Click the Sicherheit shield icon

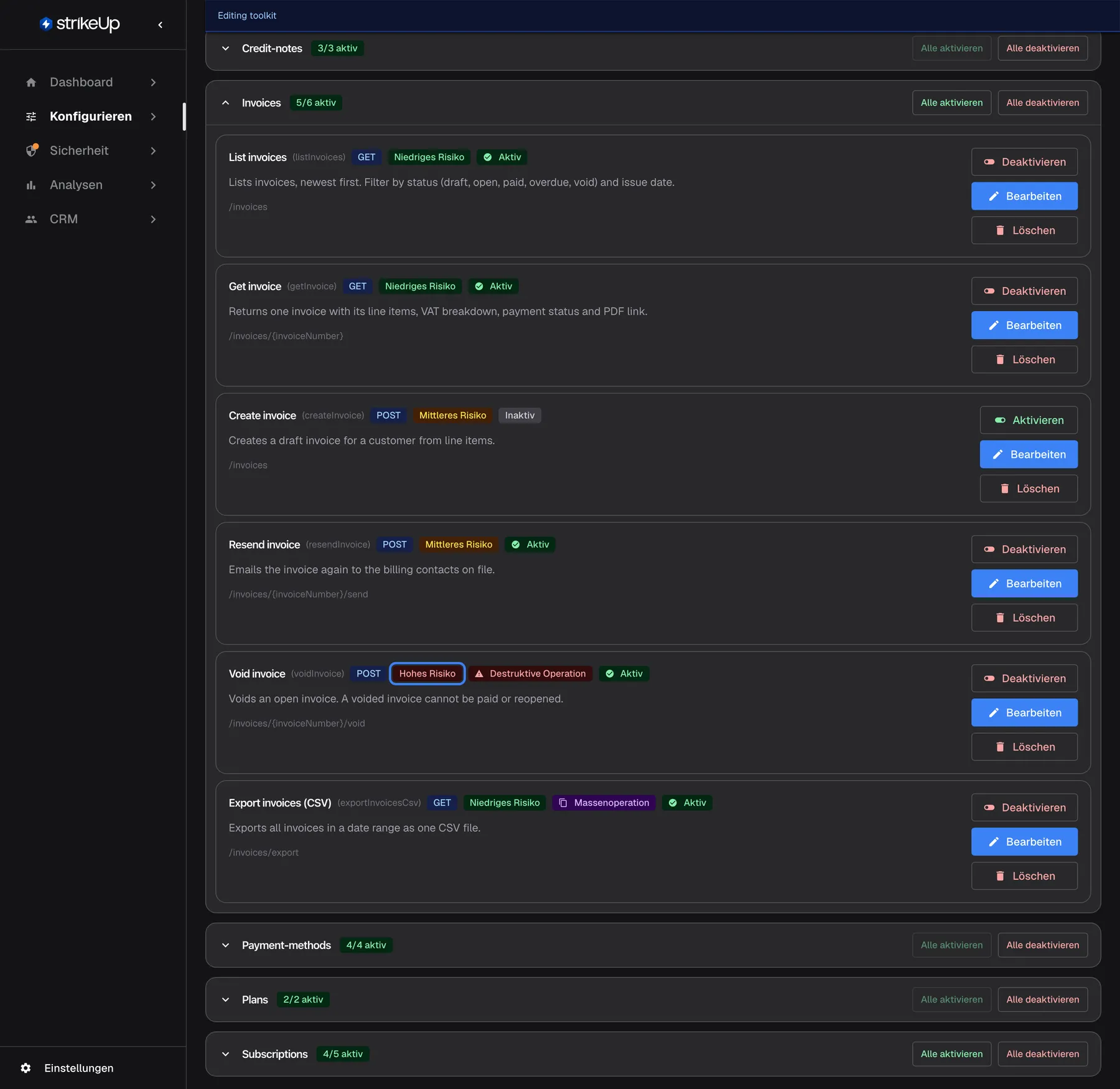[x=32, y=151]
